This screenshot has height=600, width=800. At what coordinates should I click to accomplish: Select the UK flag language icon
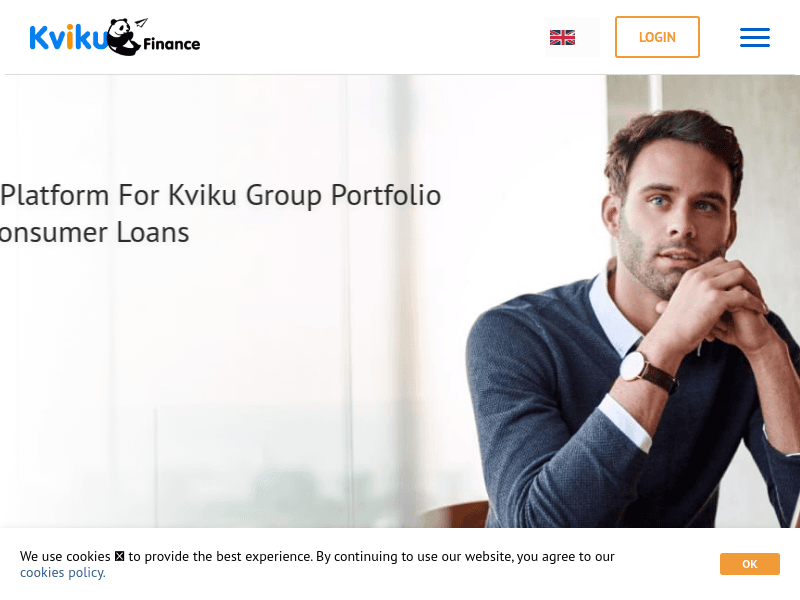click(562, 37)
